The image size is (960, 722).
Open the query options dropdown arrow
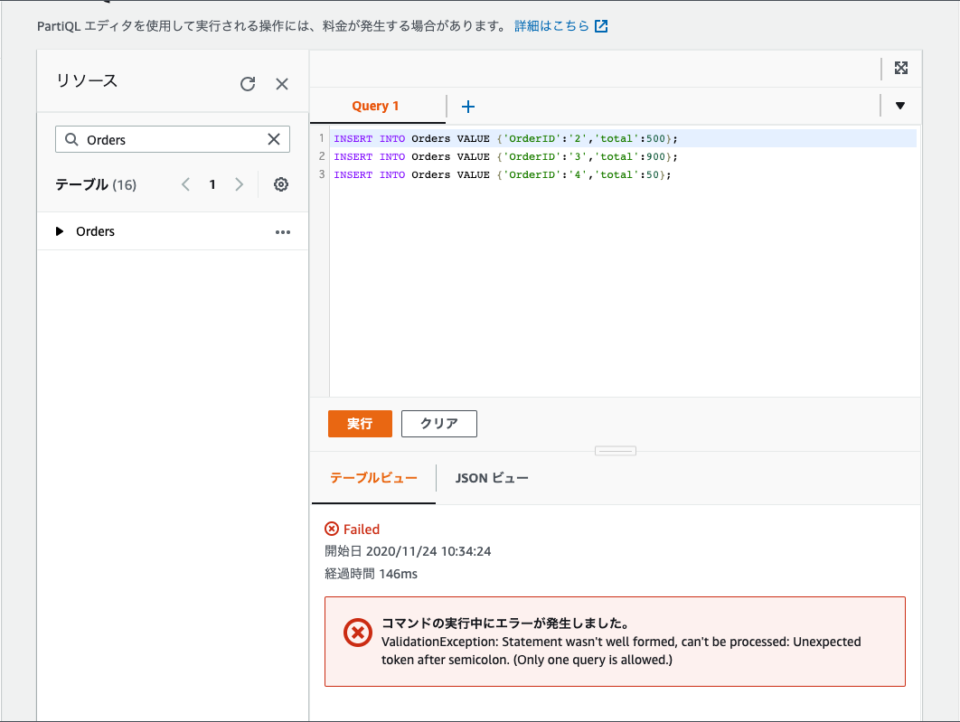(900, 105)
